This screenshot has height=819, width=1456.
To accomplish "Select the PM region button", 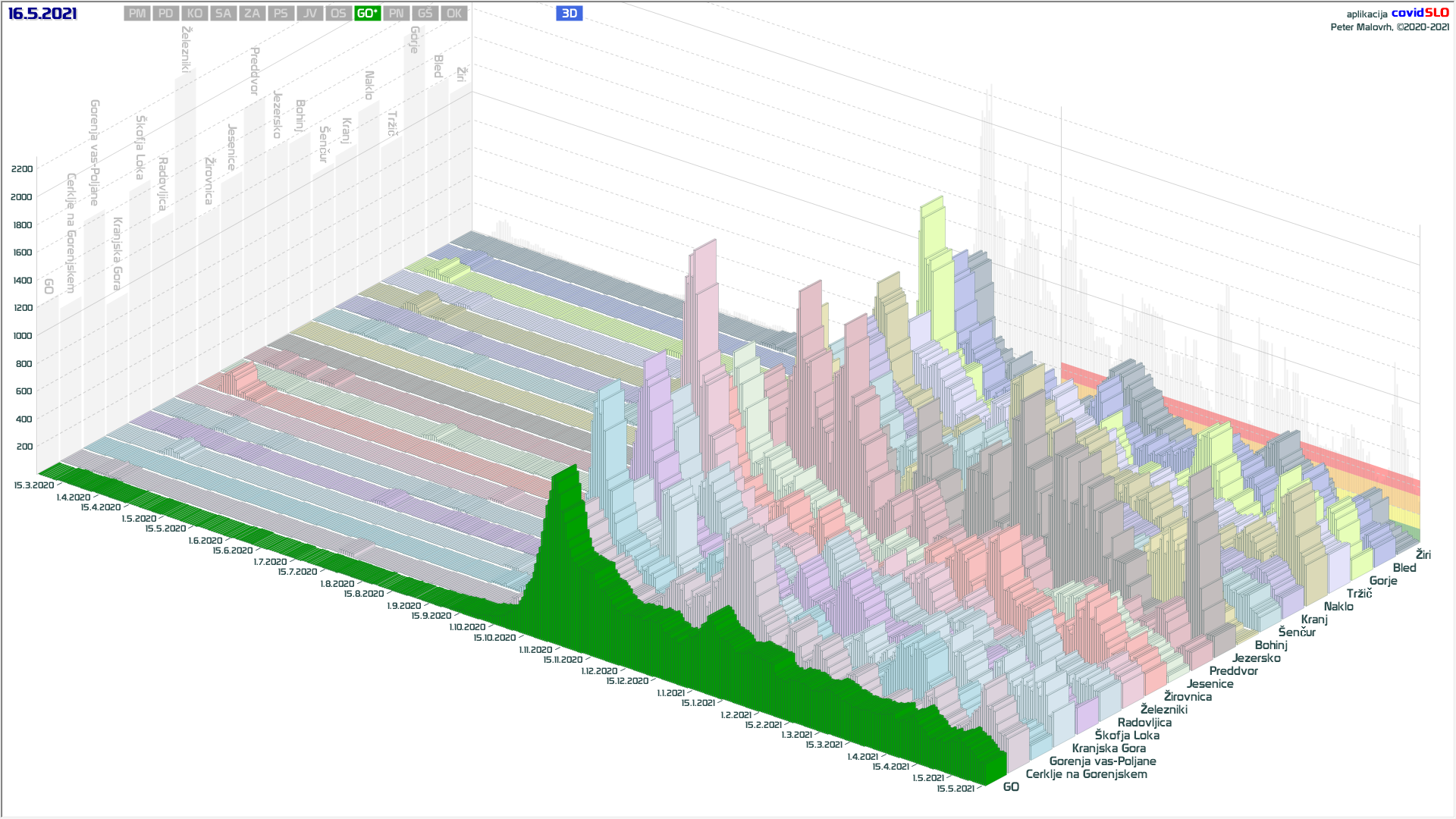I will pyautogui.click(x=137, y=14).
